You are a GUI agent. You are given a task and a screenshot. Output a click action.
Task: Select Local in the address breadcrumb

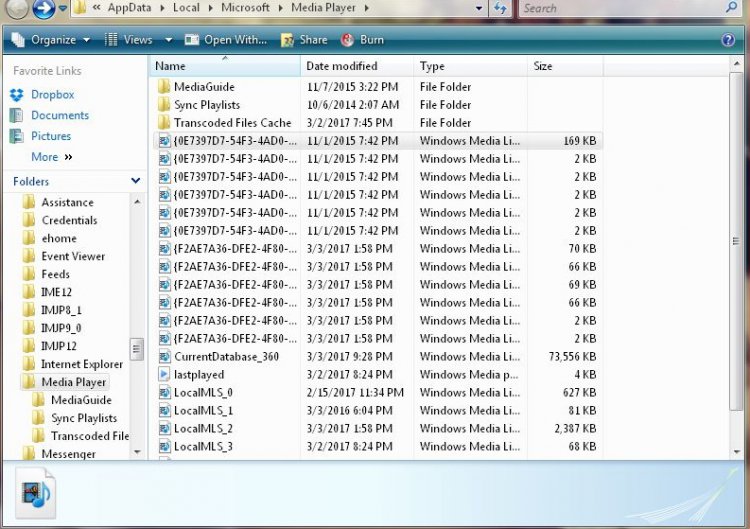coord(186,8)
